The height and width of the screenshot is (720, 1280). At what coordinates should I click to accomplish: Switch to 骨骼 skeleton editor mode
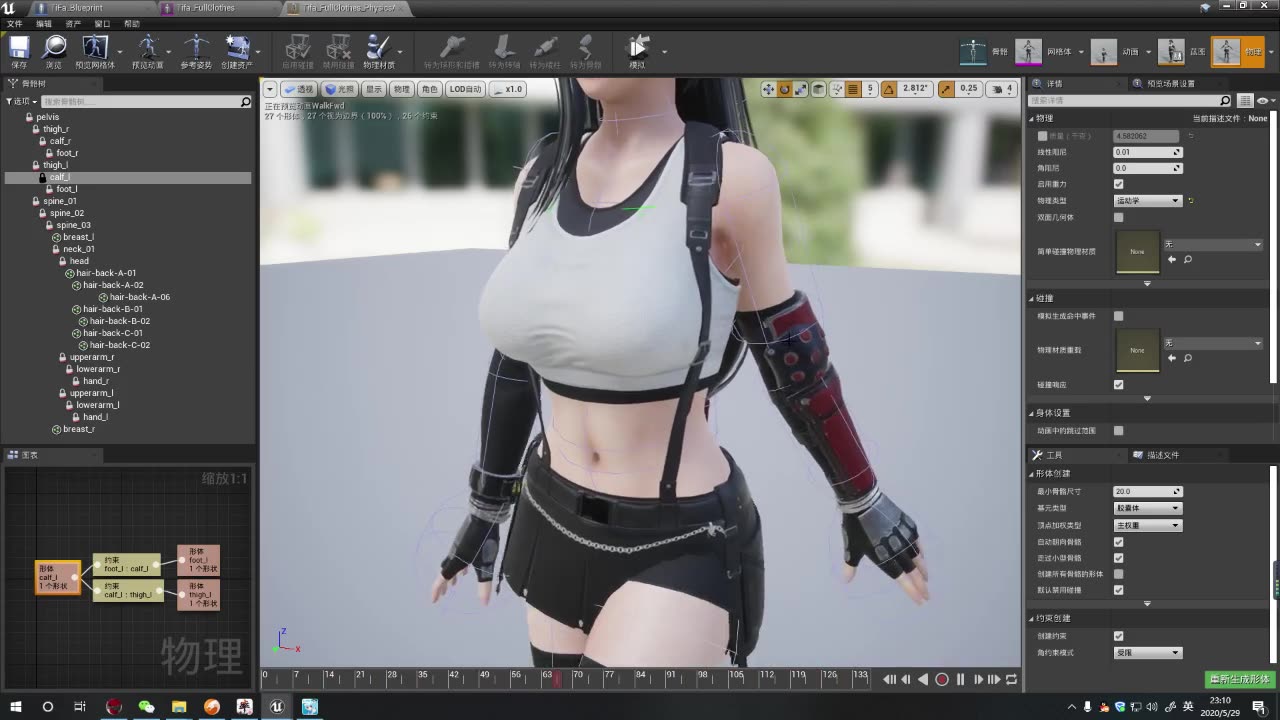pyautogui.click(x=972, y=51)
